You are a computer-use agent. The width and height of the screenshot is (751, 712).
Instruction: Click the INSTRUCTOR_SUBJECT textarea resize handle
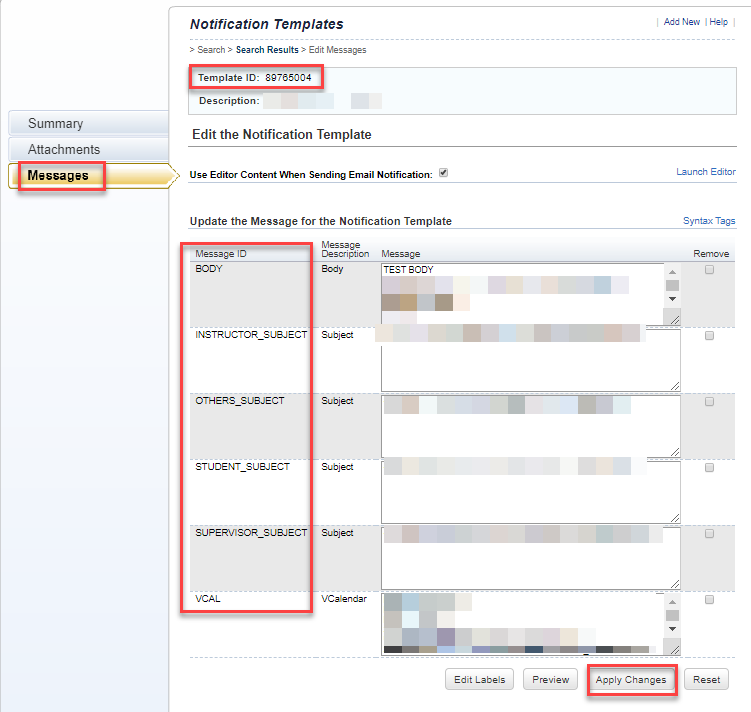(674, 385)
